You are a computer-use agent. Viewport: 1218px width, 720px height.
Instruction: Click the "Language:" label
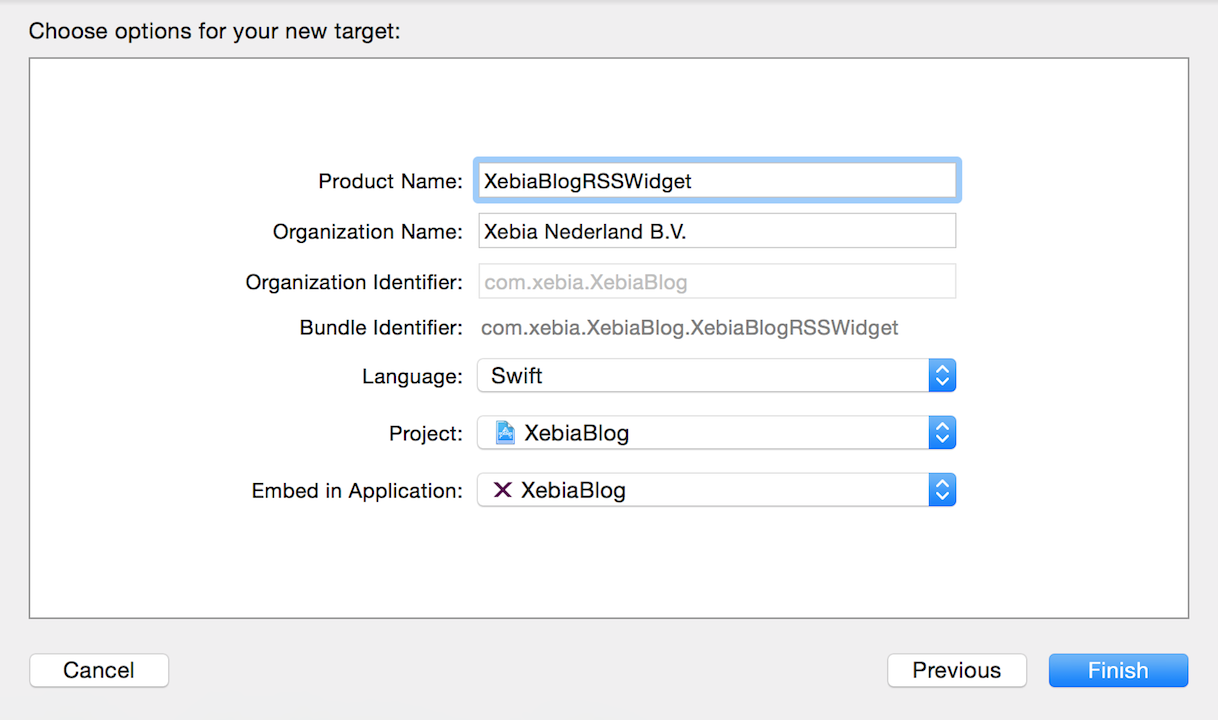tap(412, 377)
